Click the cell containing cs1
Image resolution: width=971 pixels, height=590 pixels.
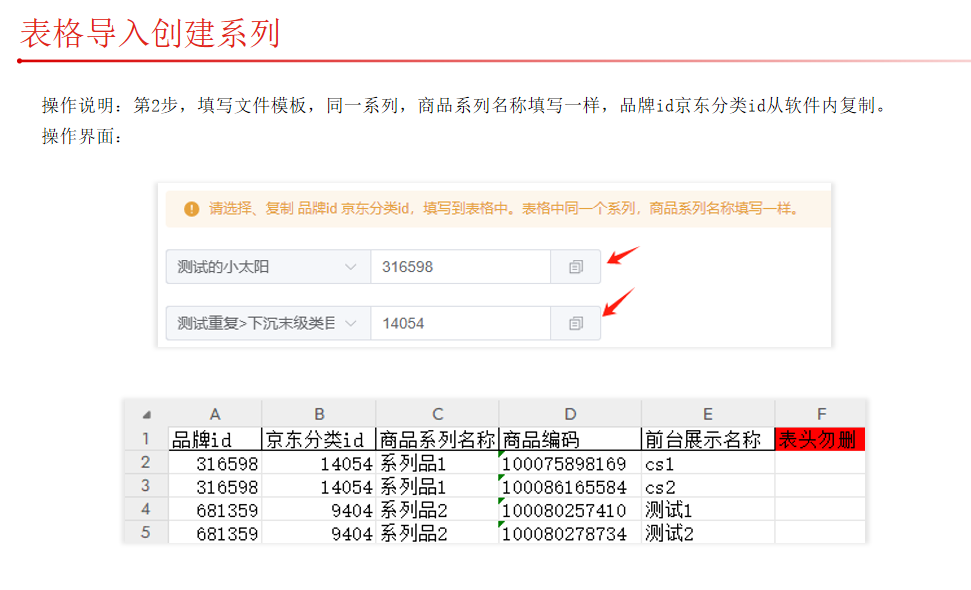707,463
